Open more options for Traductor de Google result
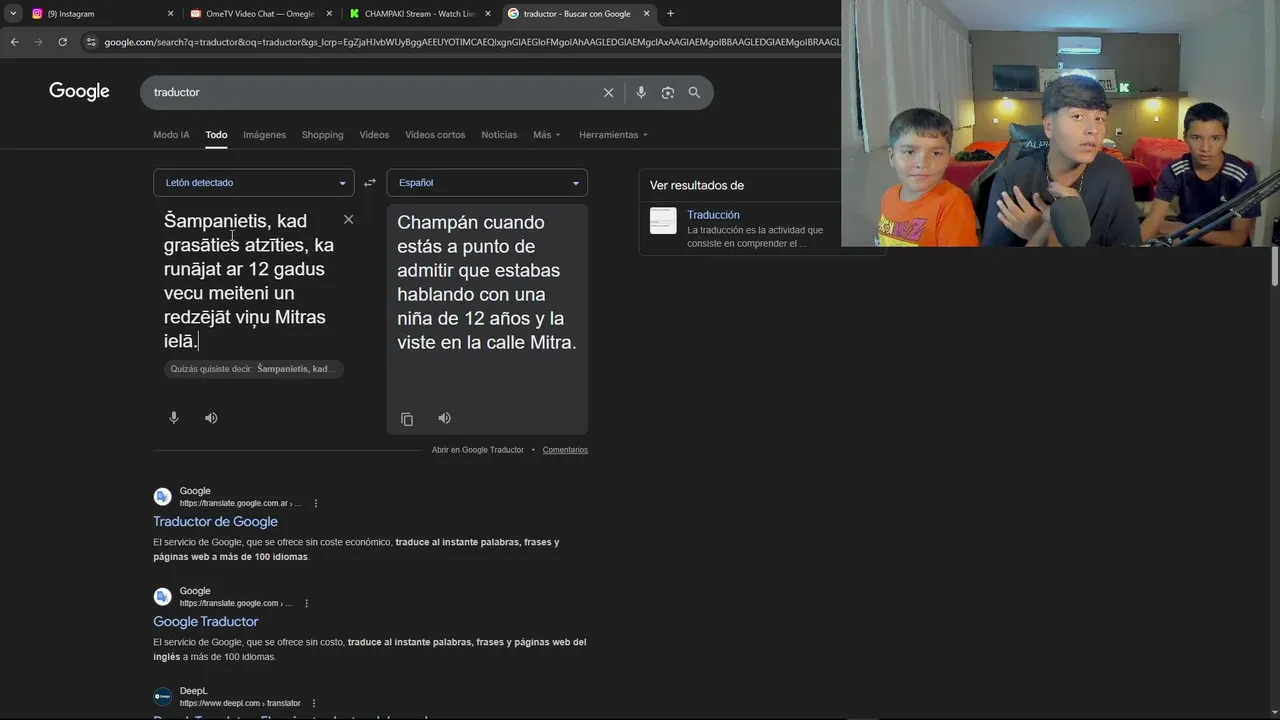Screen dimensions: 1280x720 click(316, 504)
